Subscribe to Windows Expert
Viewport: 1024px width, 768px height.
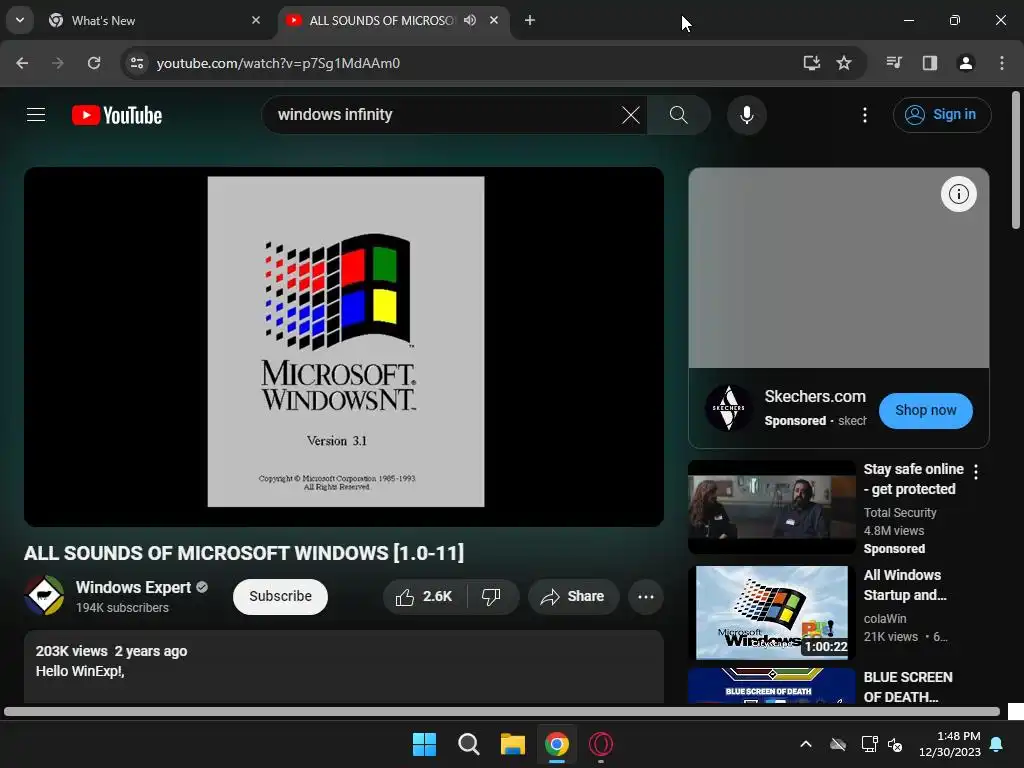pyautogui.click(x=280, y=597)
